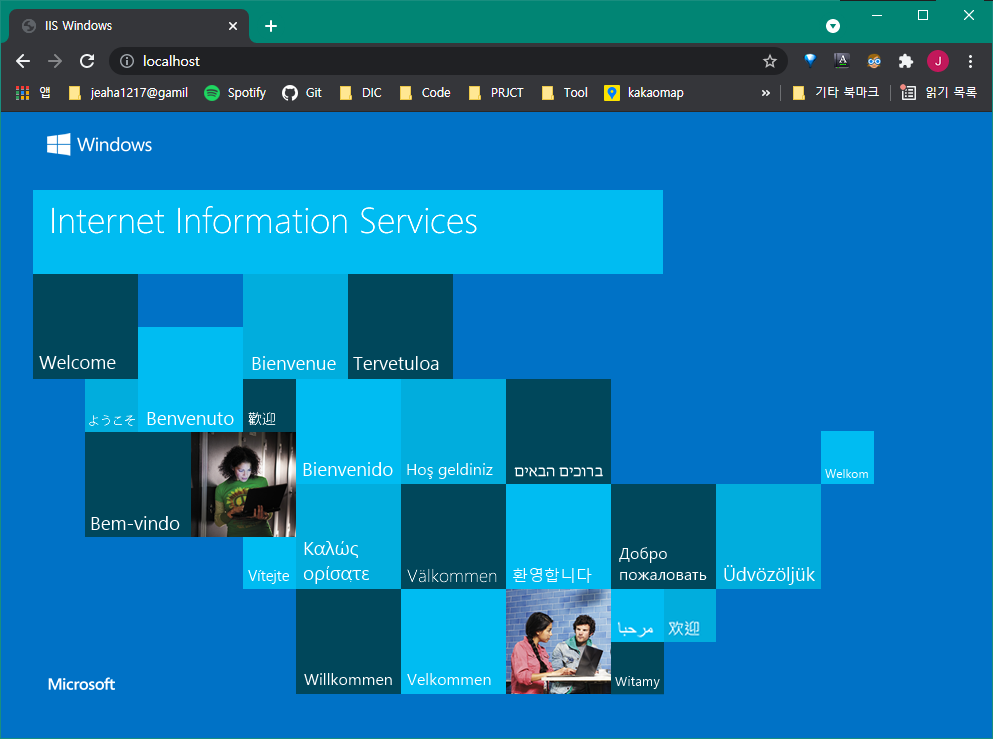Open the J profile avatar
This screenshot has width=993, height=739.
pyautogui.click(x=938, y=61)
